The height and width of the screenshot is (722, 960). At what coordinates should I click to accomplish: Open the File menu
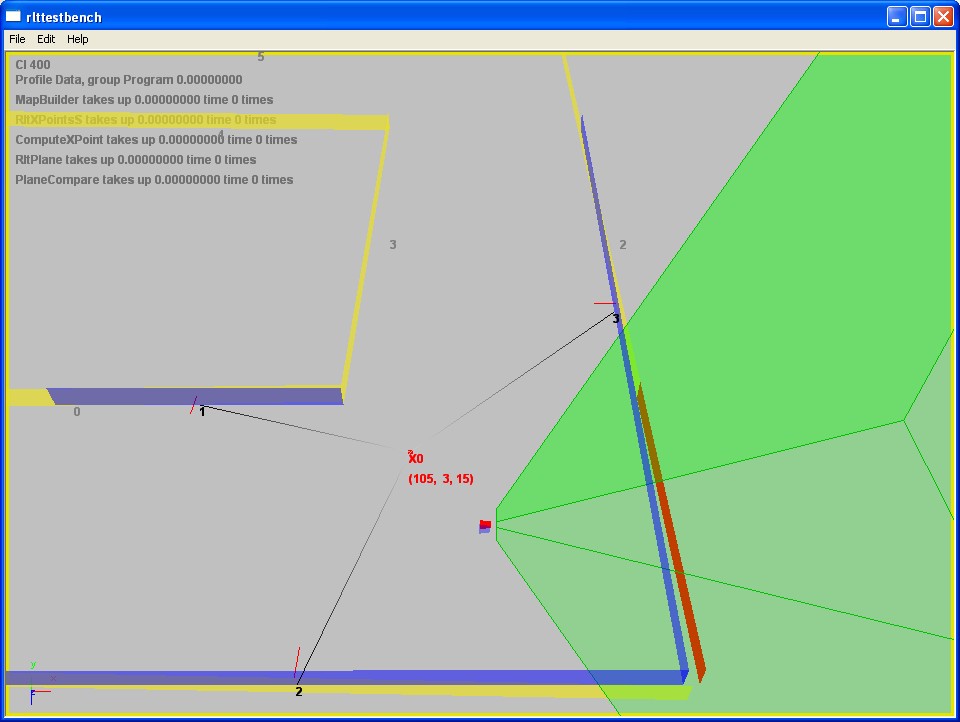(17, 39)
